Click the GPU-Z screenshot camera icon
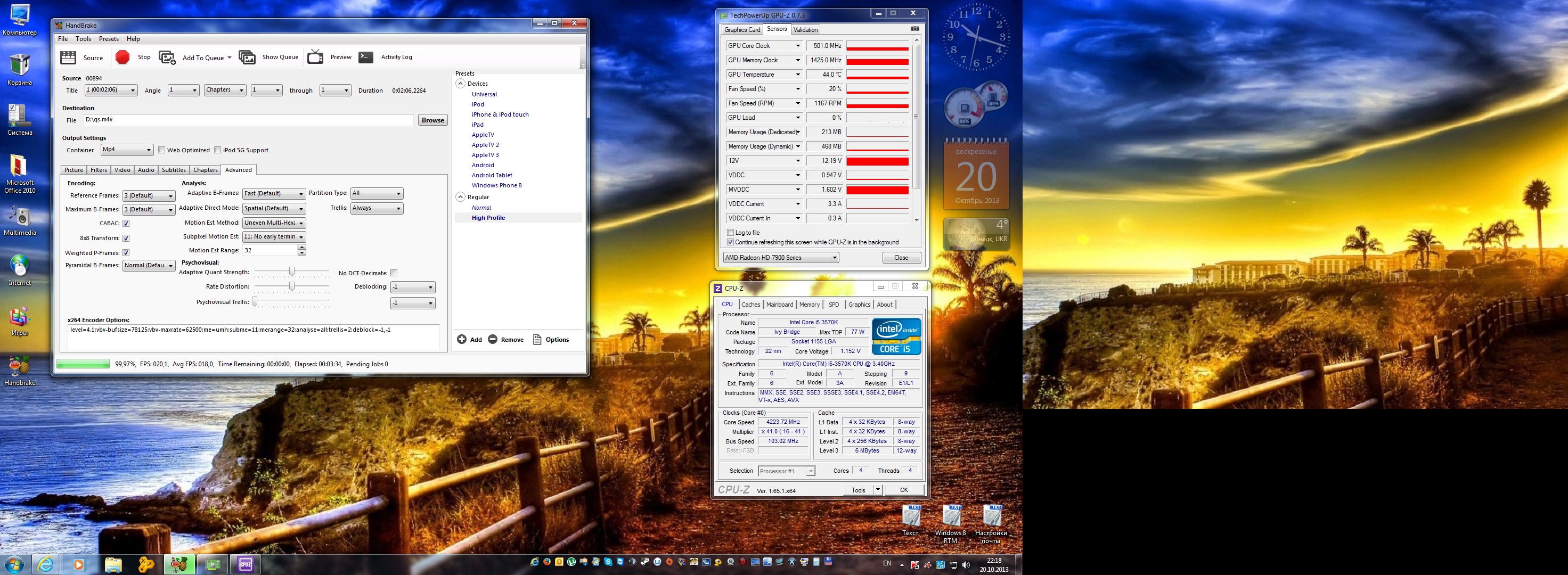The height and width of the screenshot is (575, 1568). pos(914,29)
